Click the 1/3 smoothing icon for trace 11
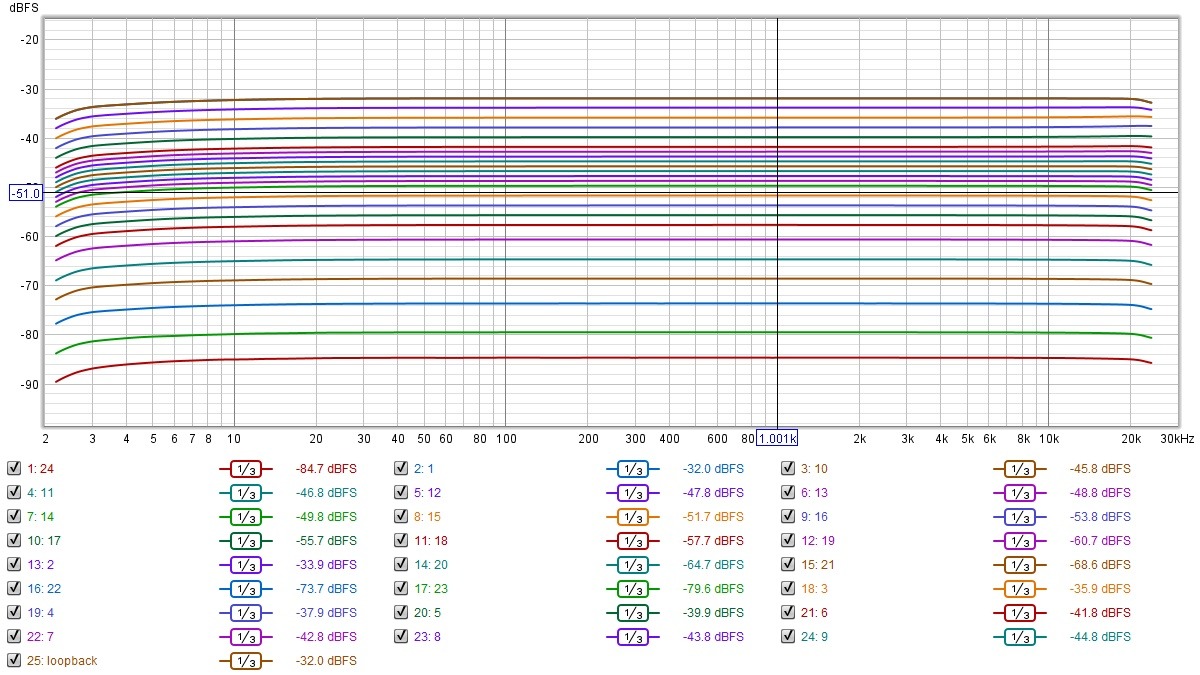The image size is (1200, 675). click(x=245, y=492)
